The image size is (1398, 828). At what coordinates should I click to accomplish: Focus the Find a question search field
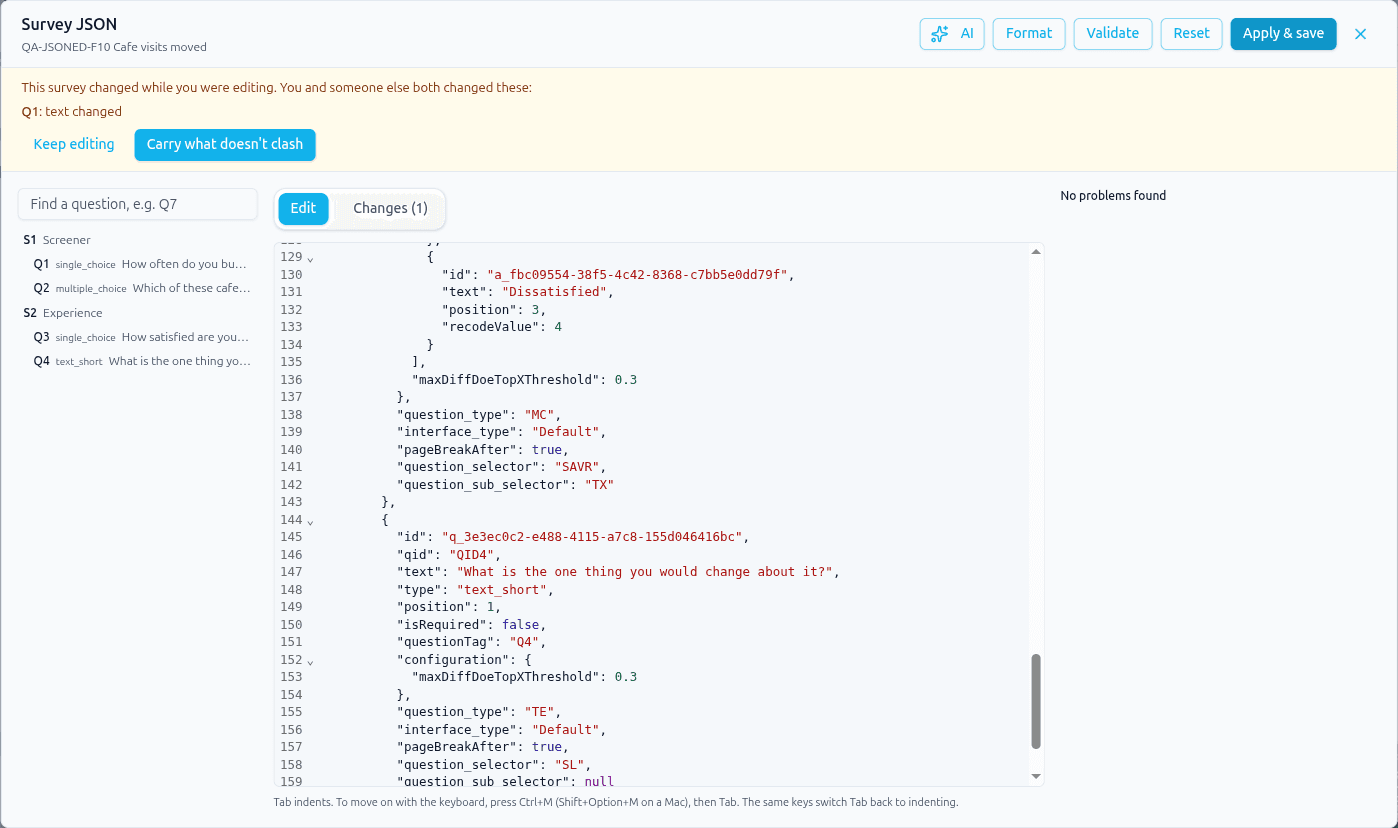point(138,204)
